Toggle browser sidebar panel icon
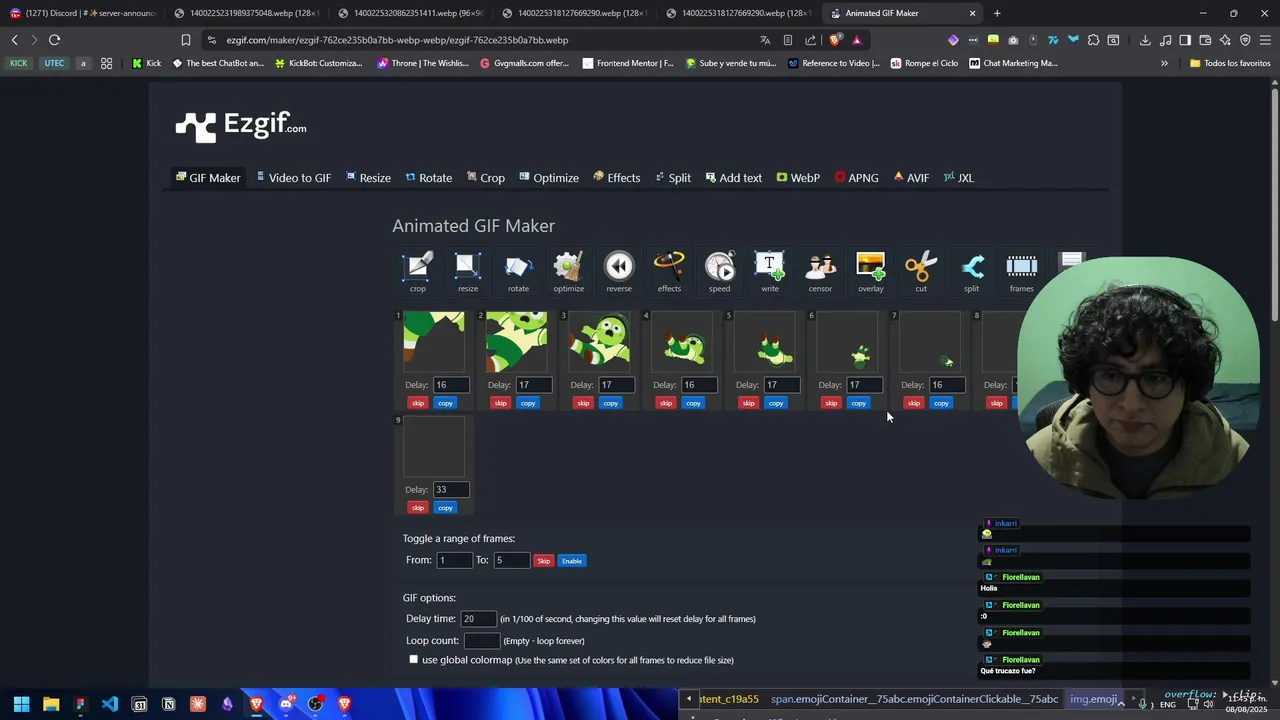Image resolution: width=1280 pixels, height=720 pixels. (1185, 40)
